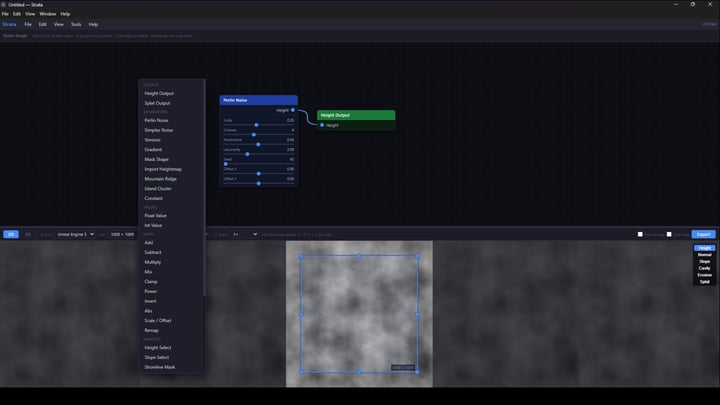Open the Unreal Engine 5 engine dropdown

coord(75,235)
